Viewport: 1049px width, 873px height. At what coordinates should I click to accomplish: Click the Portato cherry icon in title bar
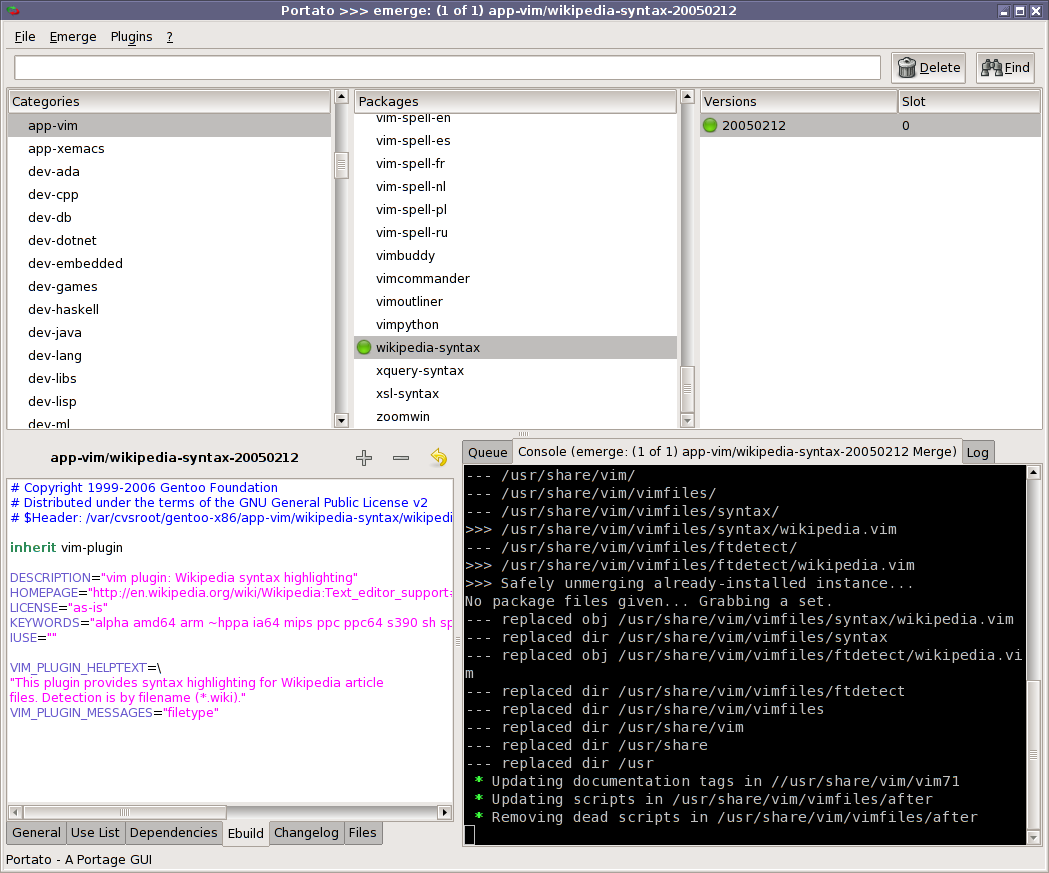pyautogui.click(x=12, y=10)
